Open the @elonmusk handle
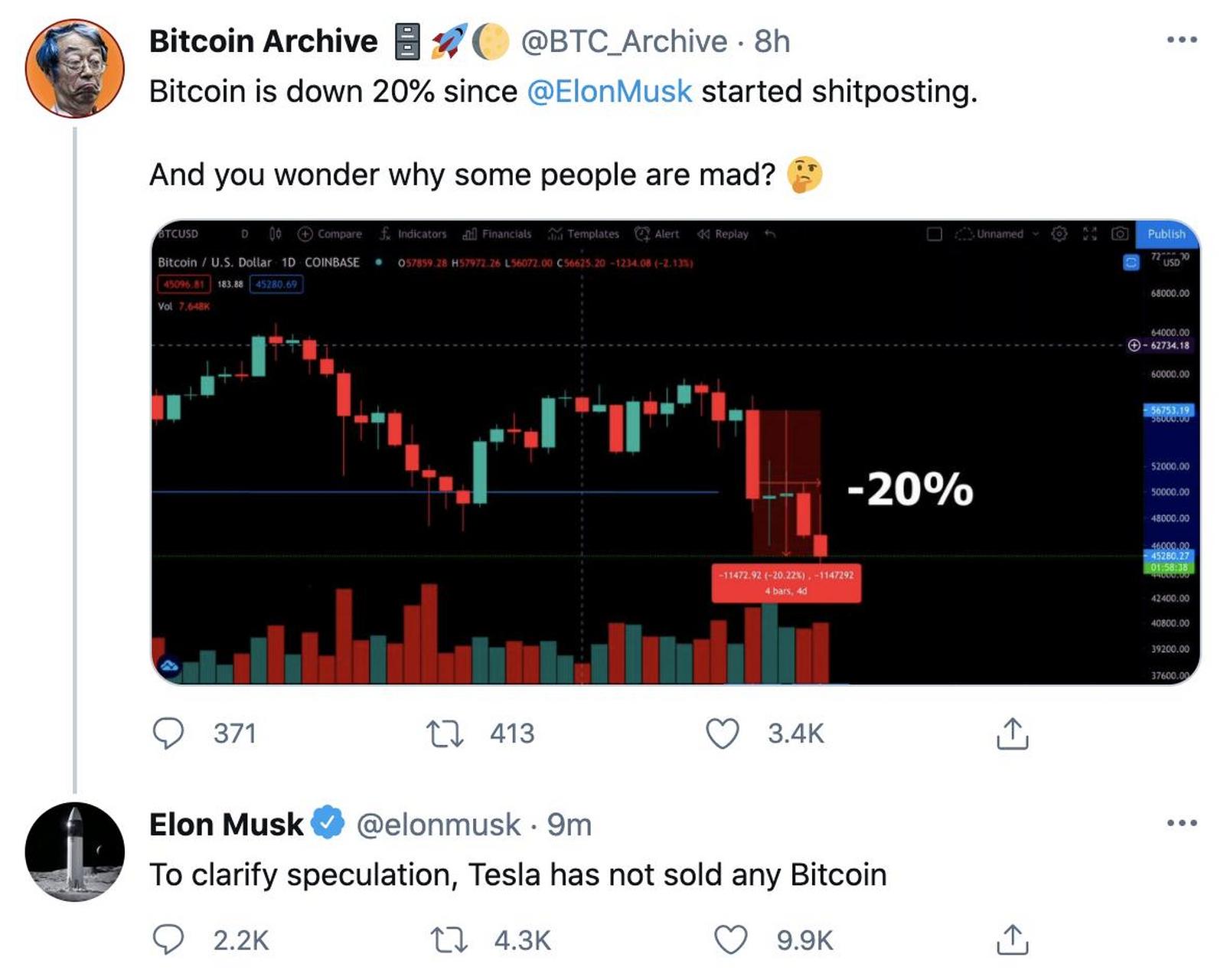The width and height of the screenshot is (1227, 980). coord(439,825)
